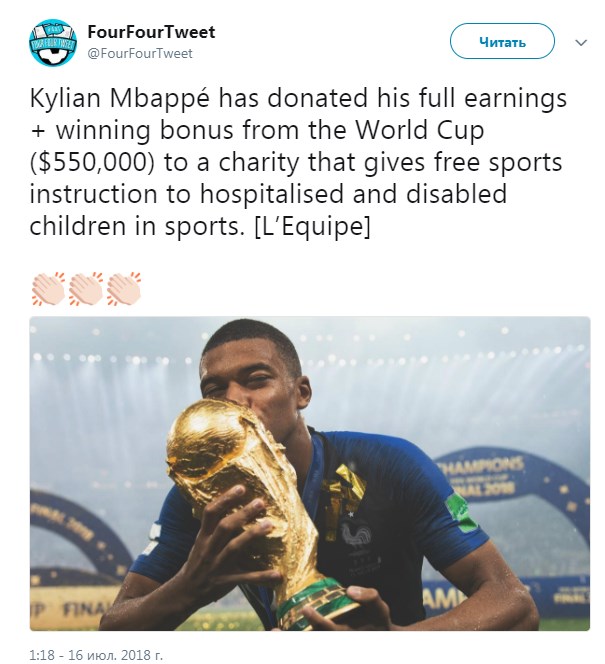Click the FourFourTweet profile avatar
605x664 pixels.
[53, 43]
